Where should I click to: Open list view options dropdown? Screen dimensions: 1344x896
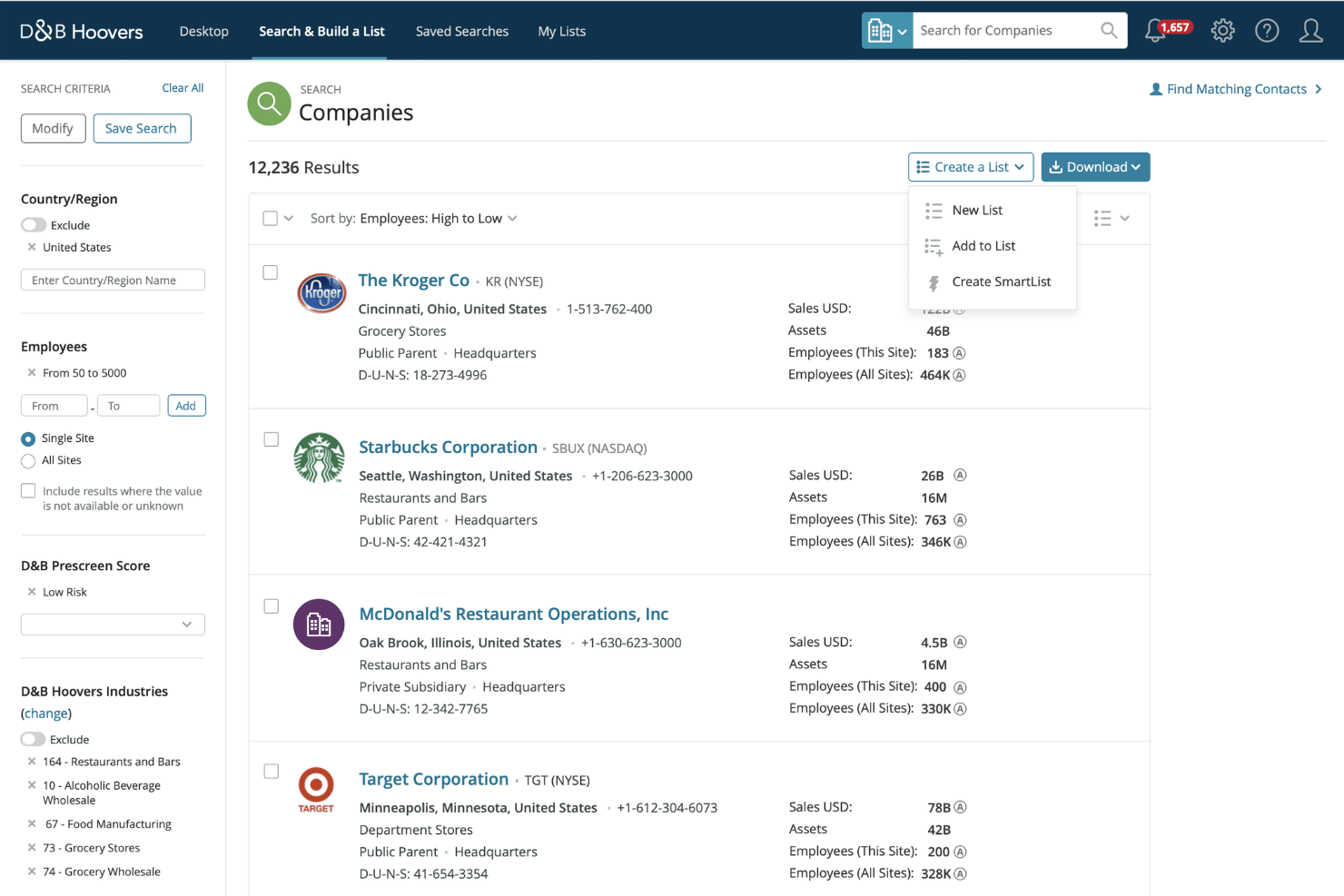(1112, 218)
